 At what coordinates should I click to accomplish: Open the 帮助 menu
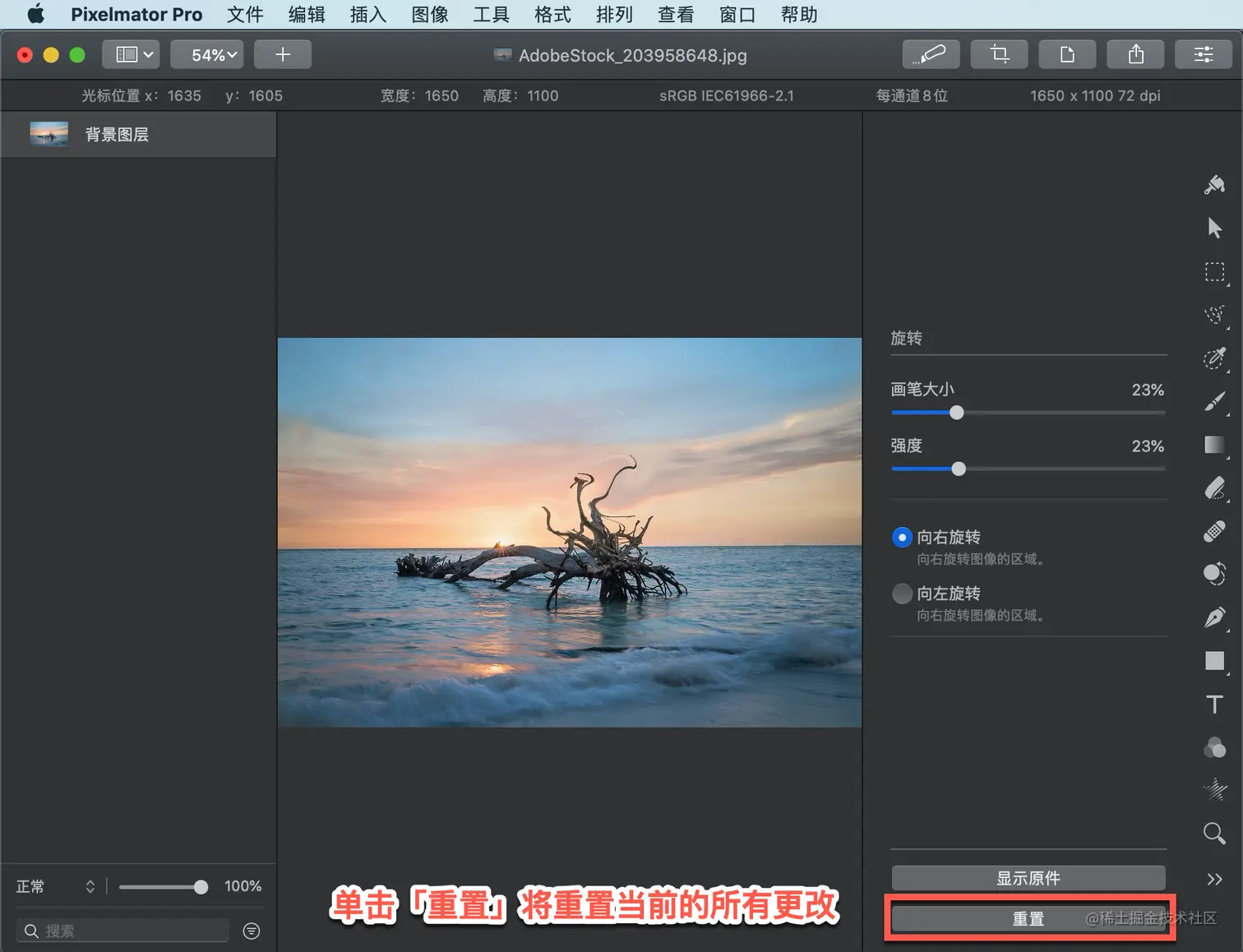click(x=799, y=14)
